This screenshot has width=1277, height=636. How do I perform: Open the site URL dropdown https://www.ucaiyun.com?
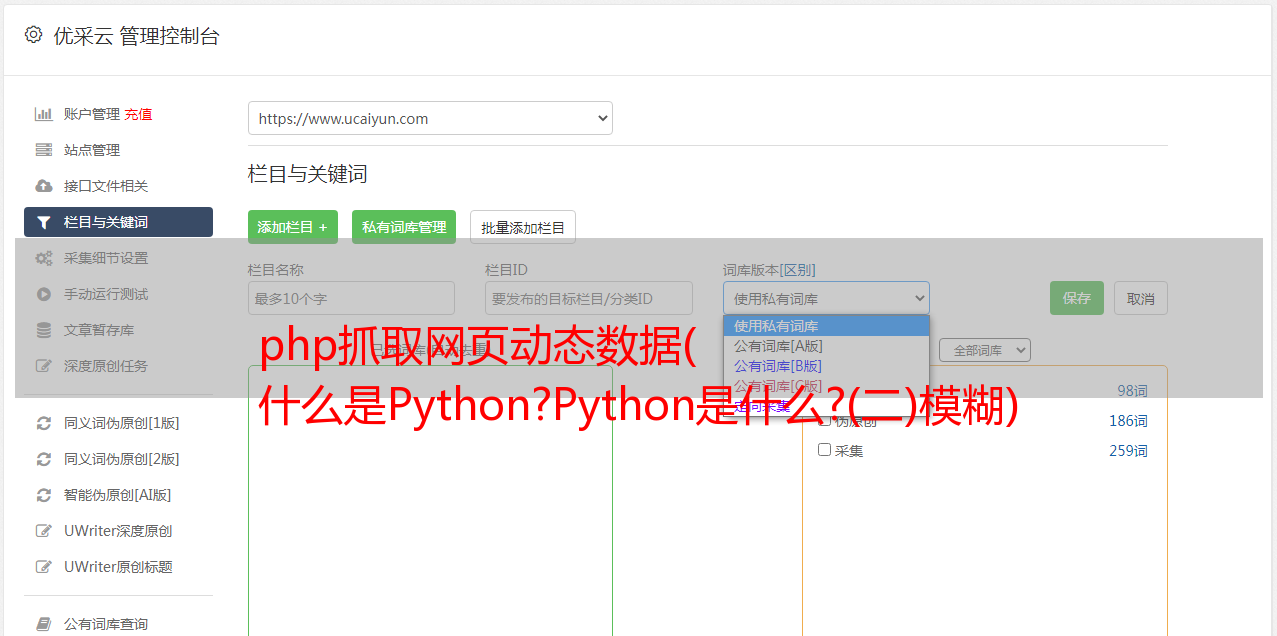pyautogui.click(x=430, y=118)
